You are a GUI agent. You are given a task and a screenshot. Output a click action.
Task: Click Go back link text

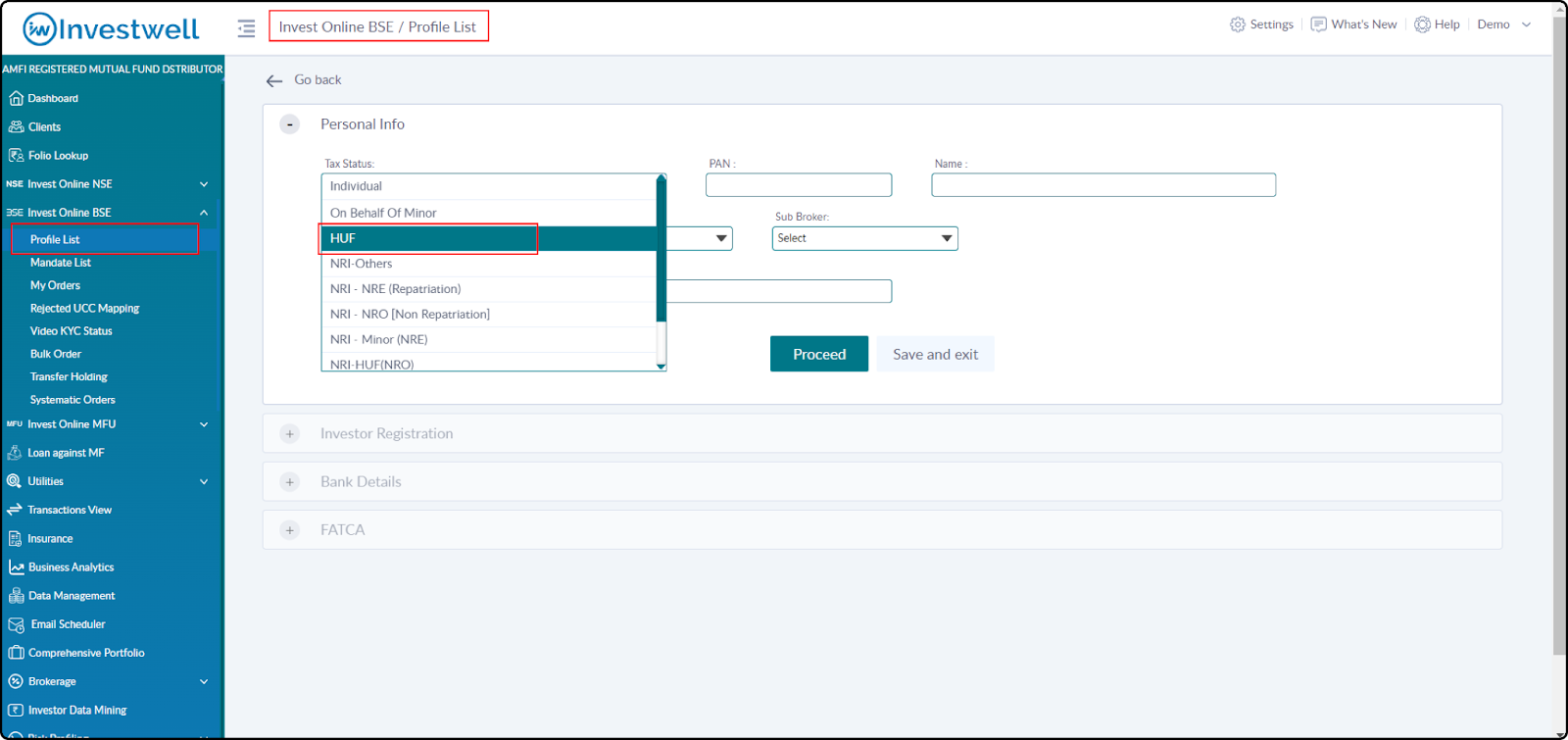click(x=318, y=80)
